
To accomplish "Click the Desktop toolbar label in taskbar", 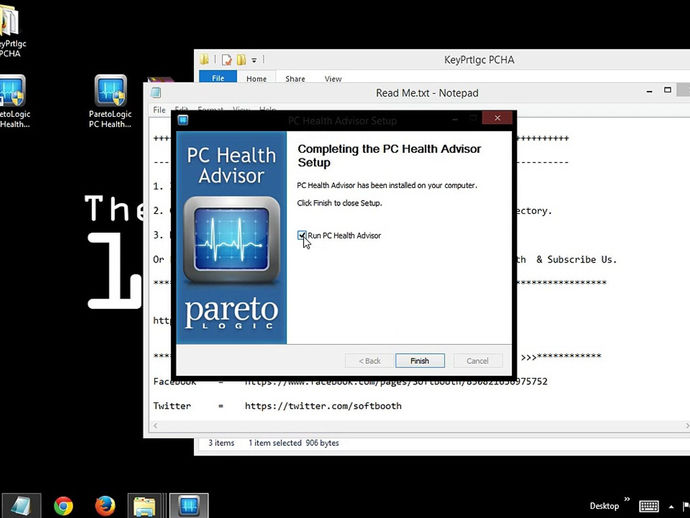I will (604, 506).
